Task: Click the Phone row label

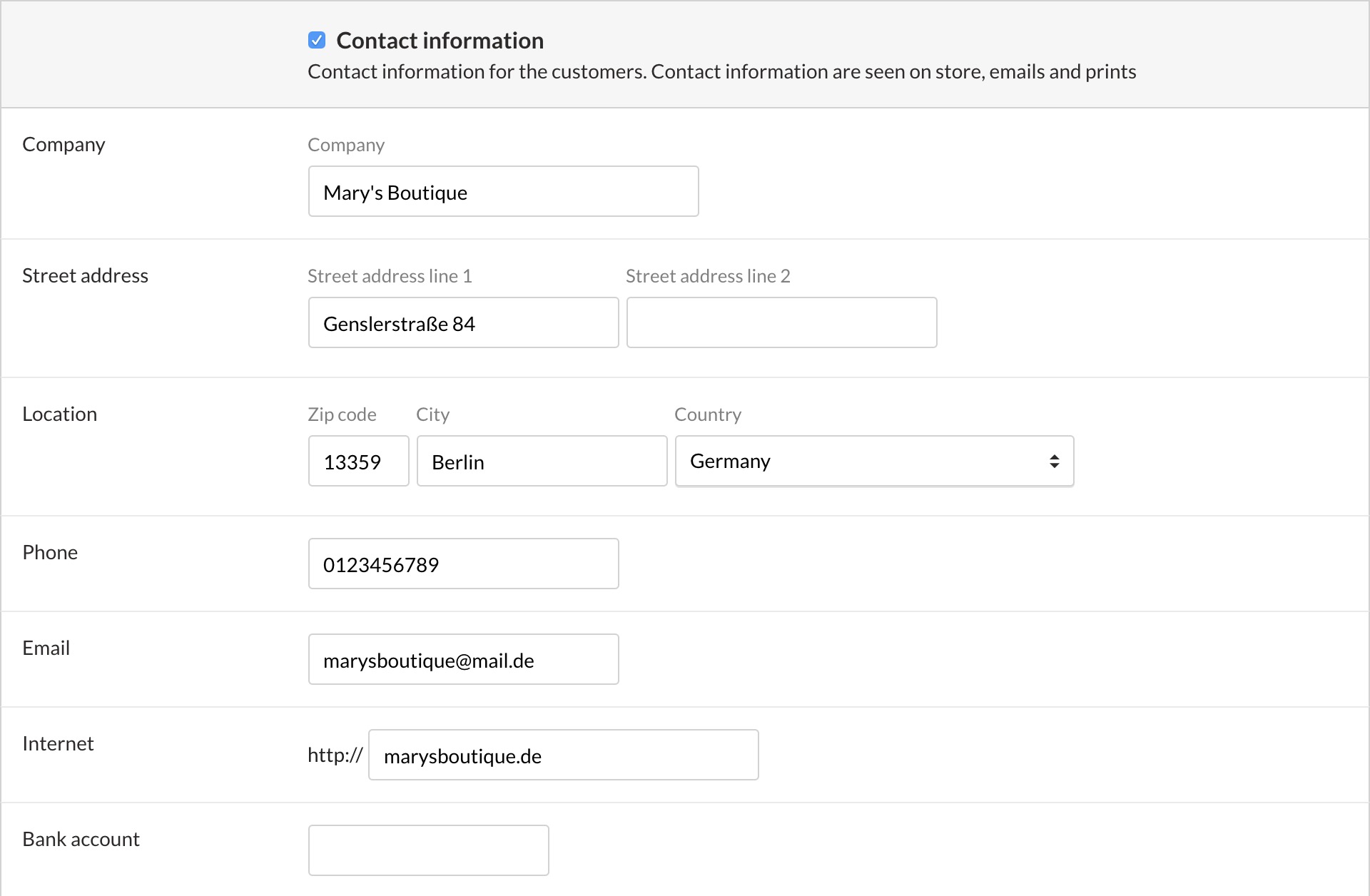Action: tap(50, 552)
